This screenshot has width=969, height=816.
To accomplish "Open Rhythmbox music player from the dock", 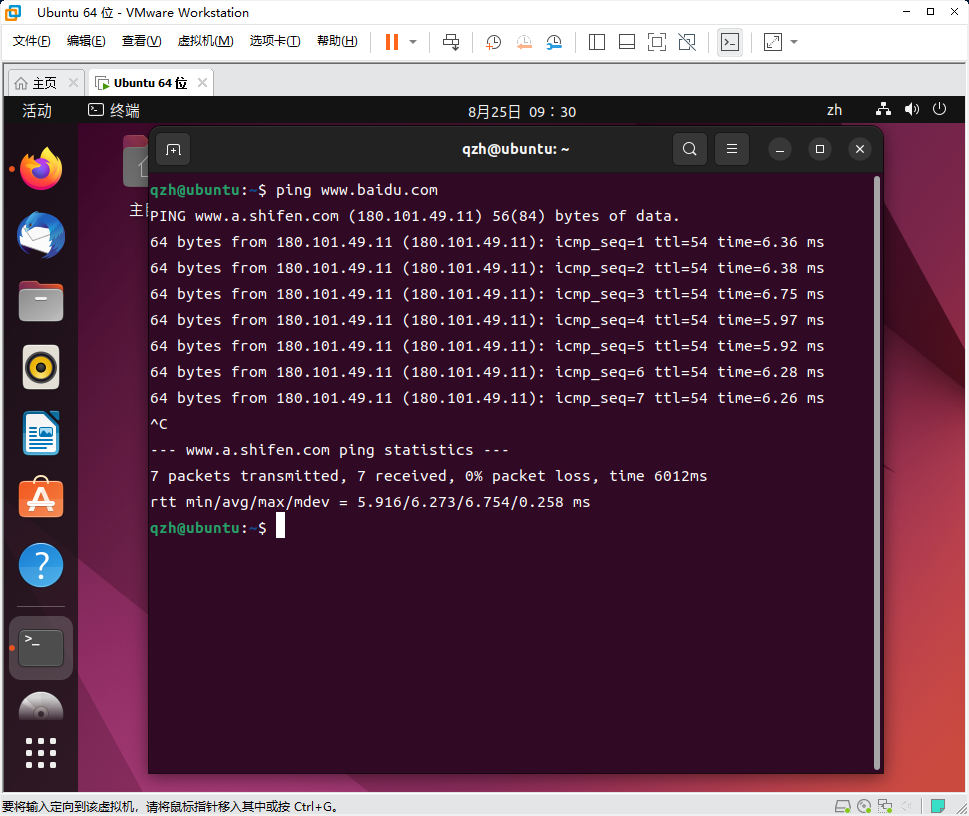I will [41, 367].
